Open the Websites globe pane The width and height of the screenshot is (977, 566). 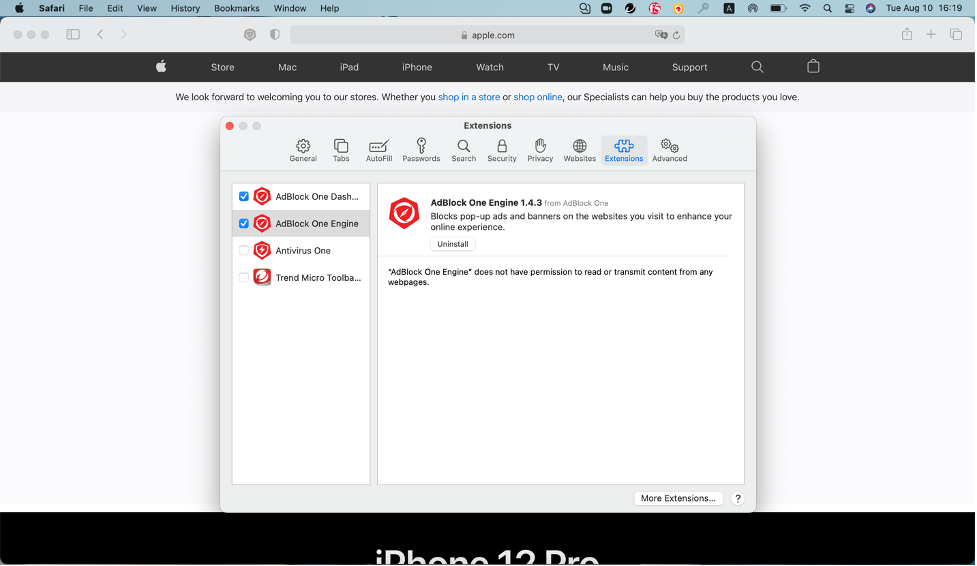(x=579, y=150)
